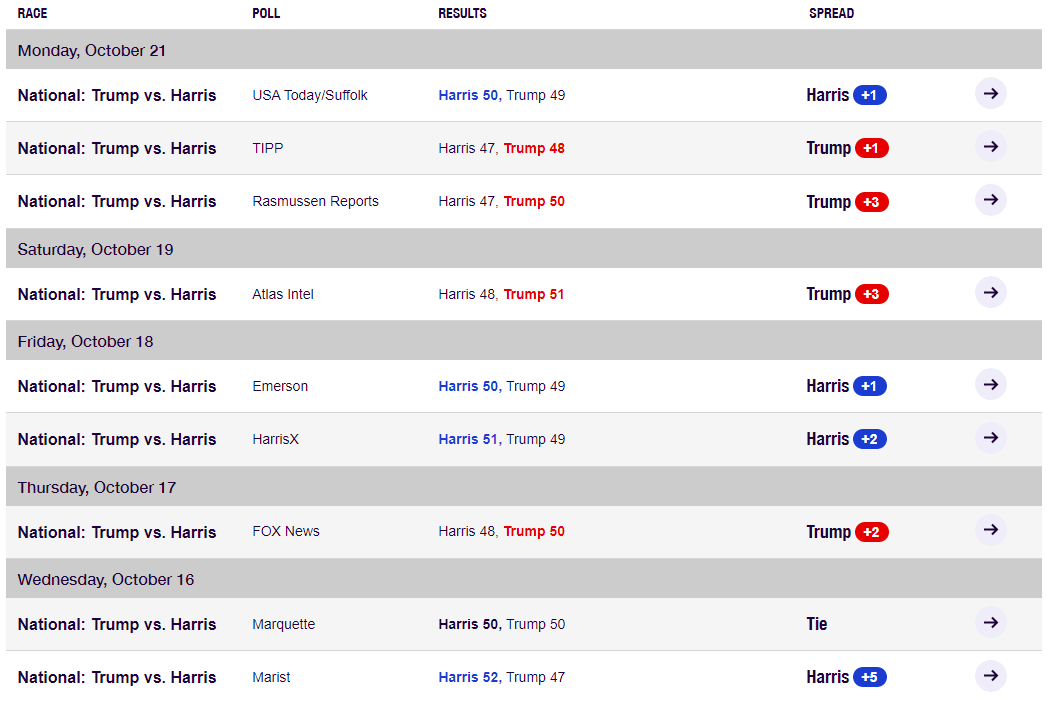
Task: Open the USA Today/Suffolk poll link
Action: pyautogui.click(x=310, y=96)
